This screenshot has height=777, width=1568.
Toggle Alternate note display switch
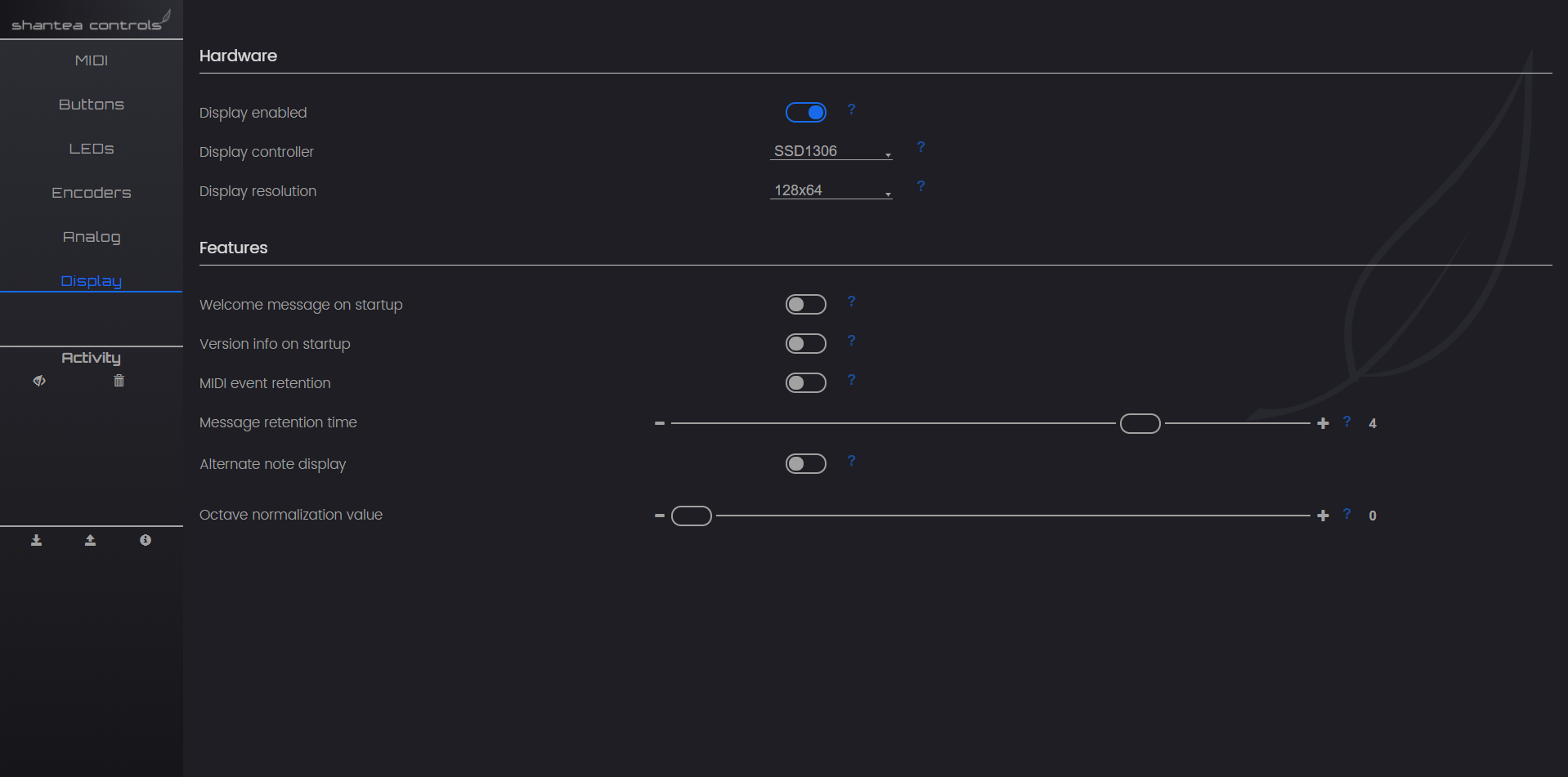tap(806, 464)
